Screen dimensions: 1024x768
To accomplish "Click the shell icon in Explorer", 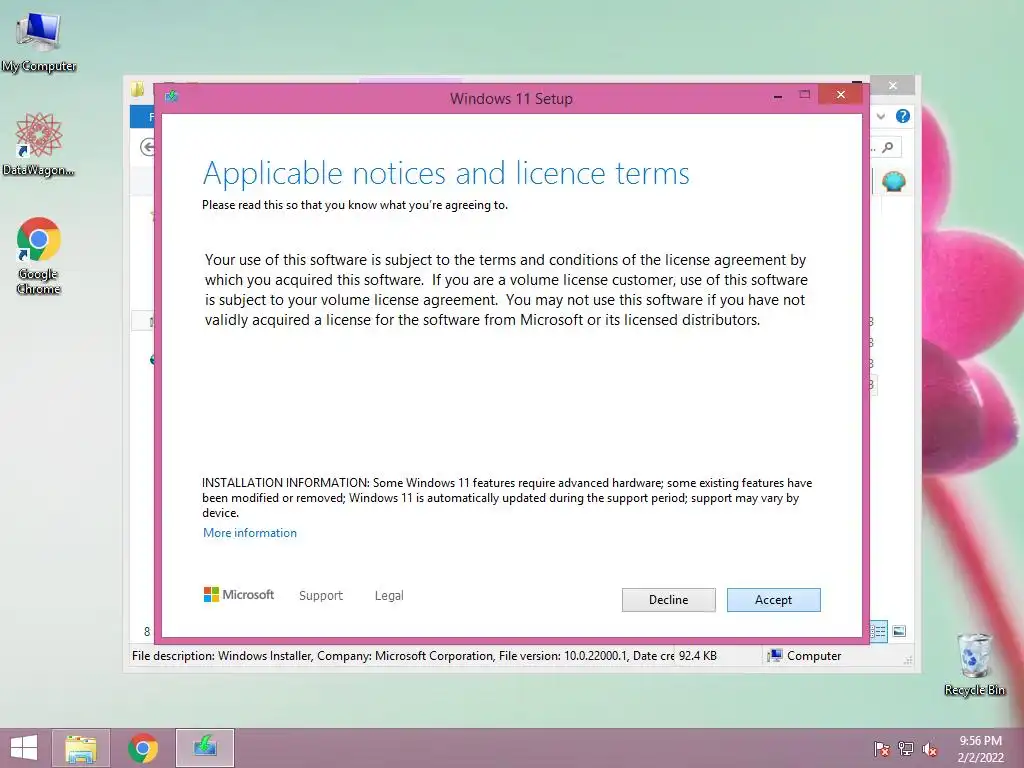I will tap(893, 181).
